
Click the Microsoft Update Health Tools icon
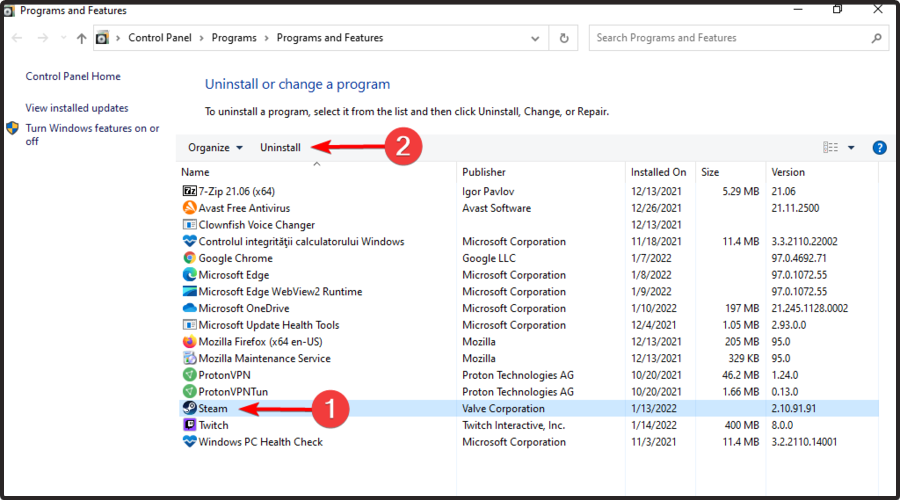click(189, 324)
